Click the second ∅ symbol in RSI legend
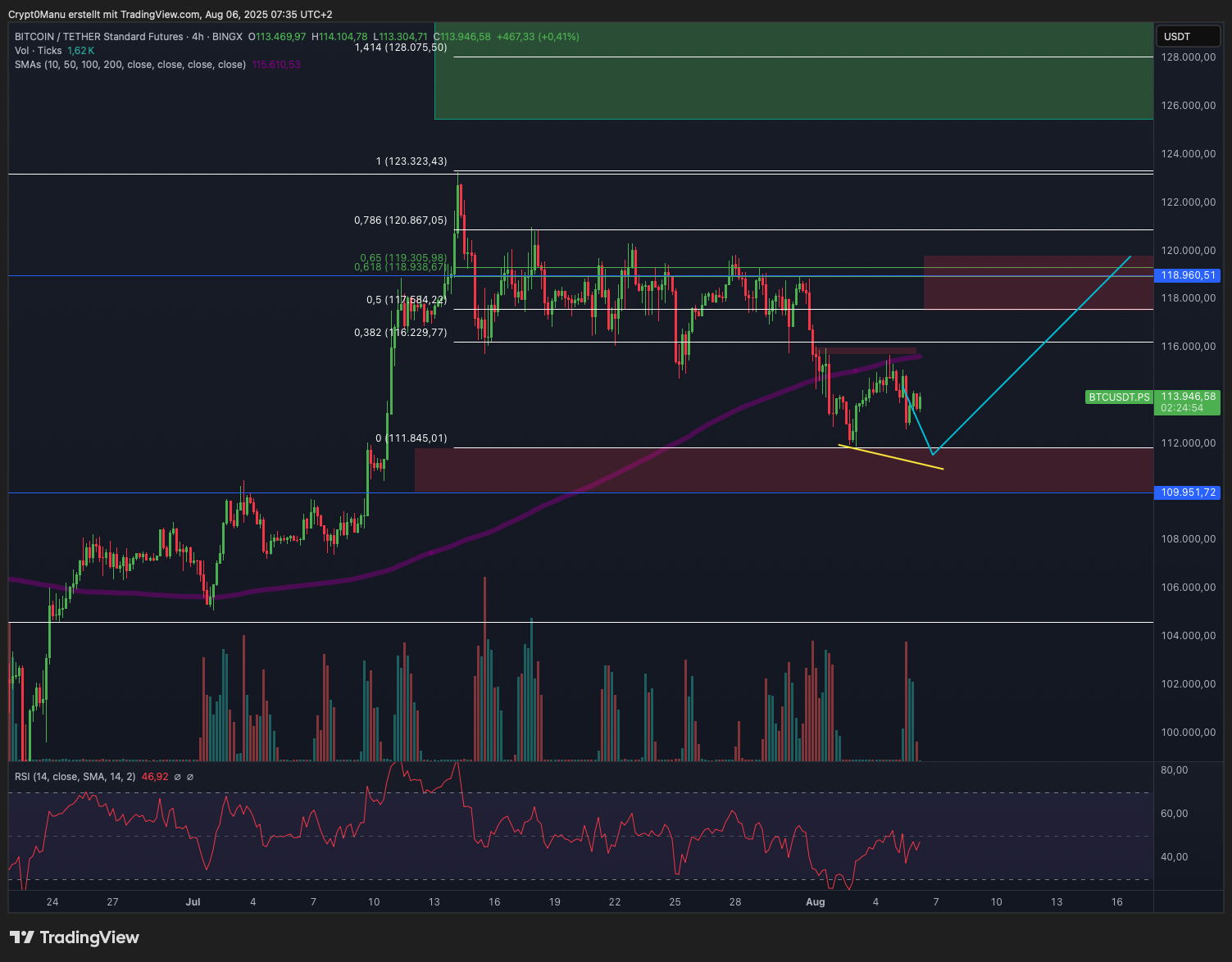 190,777
